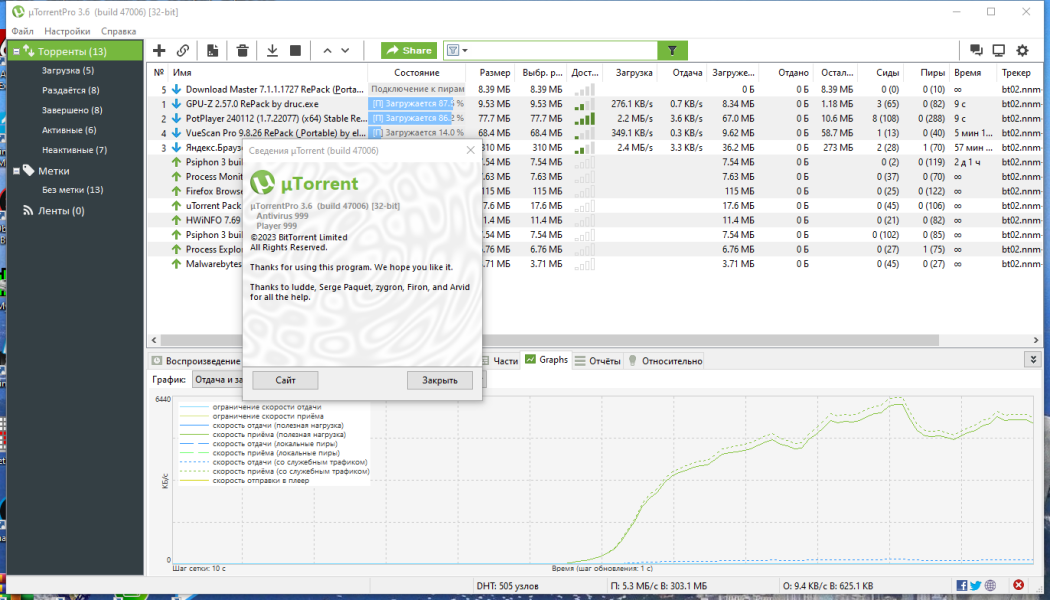Expand the bottom panel with the double-chevron button
Viewport: 1050px width, 600px height.
[x=1031, y=360]
